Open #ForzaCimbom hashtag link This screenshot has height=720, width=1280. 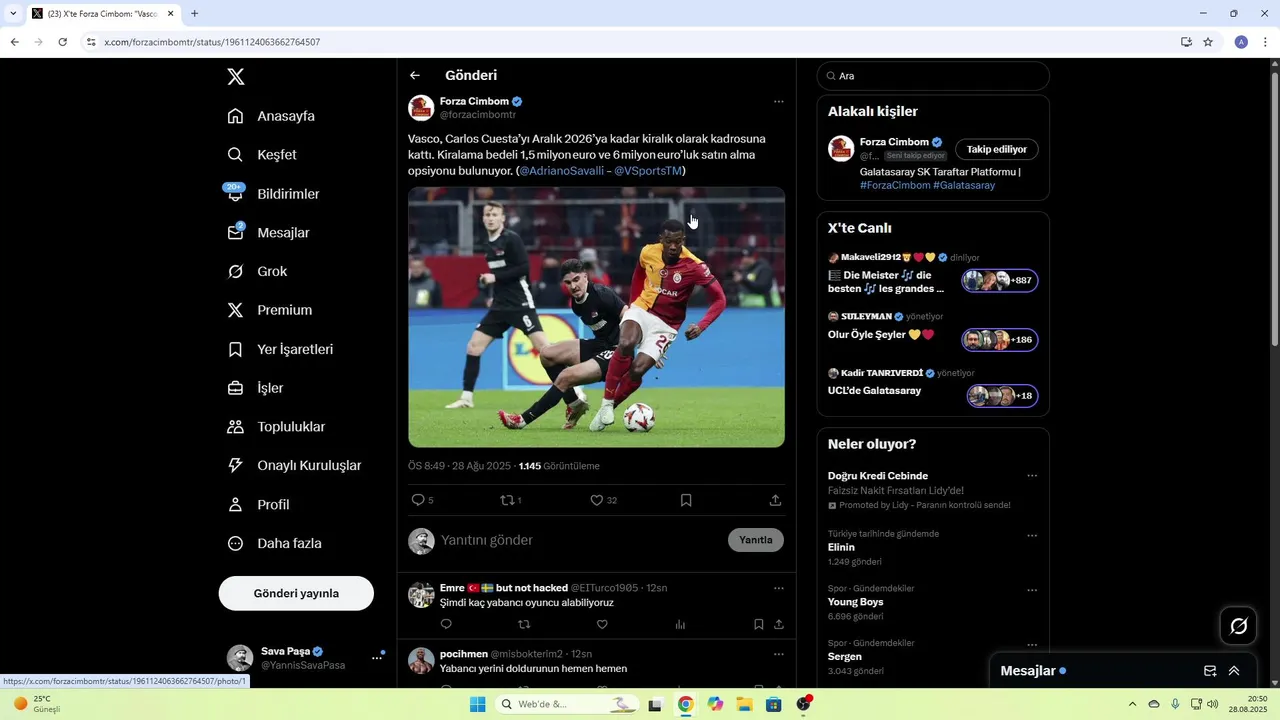[x=895, y=186]
